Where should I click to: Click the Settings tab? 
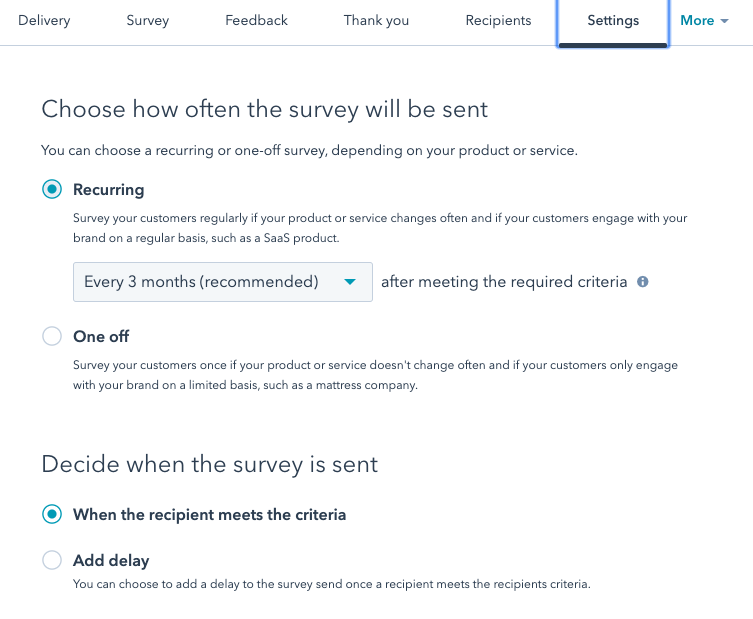pyautogui.click(x=613, y=21)
